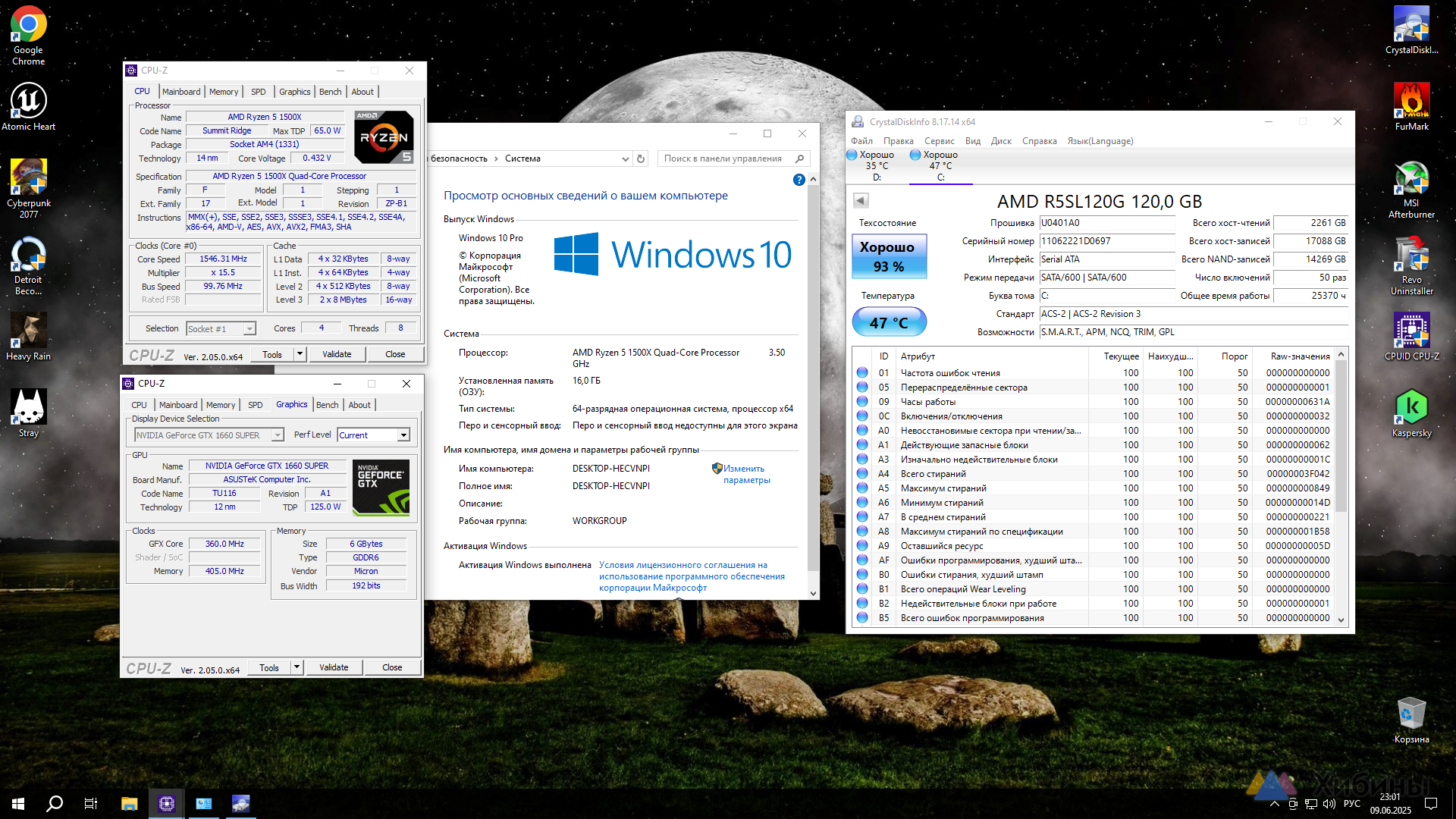Open Windows Start menu
This screenshot has height=819, width=1456.
[18, 803]
